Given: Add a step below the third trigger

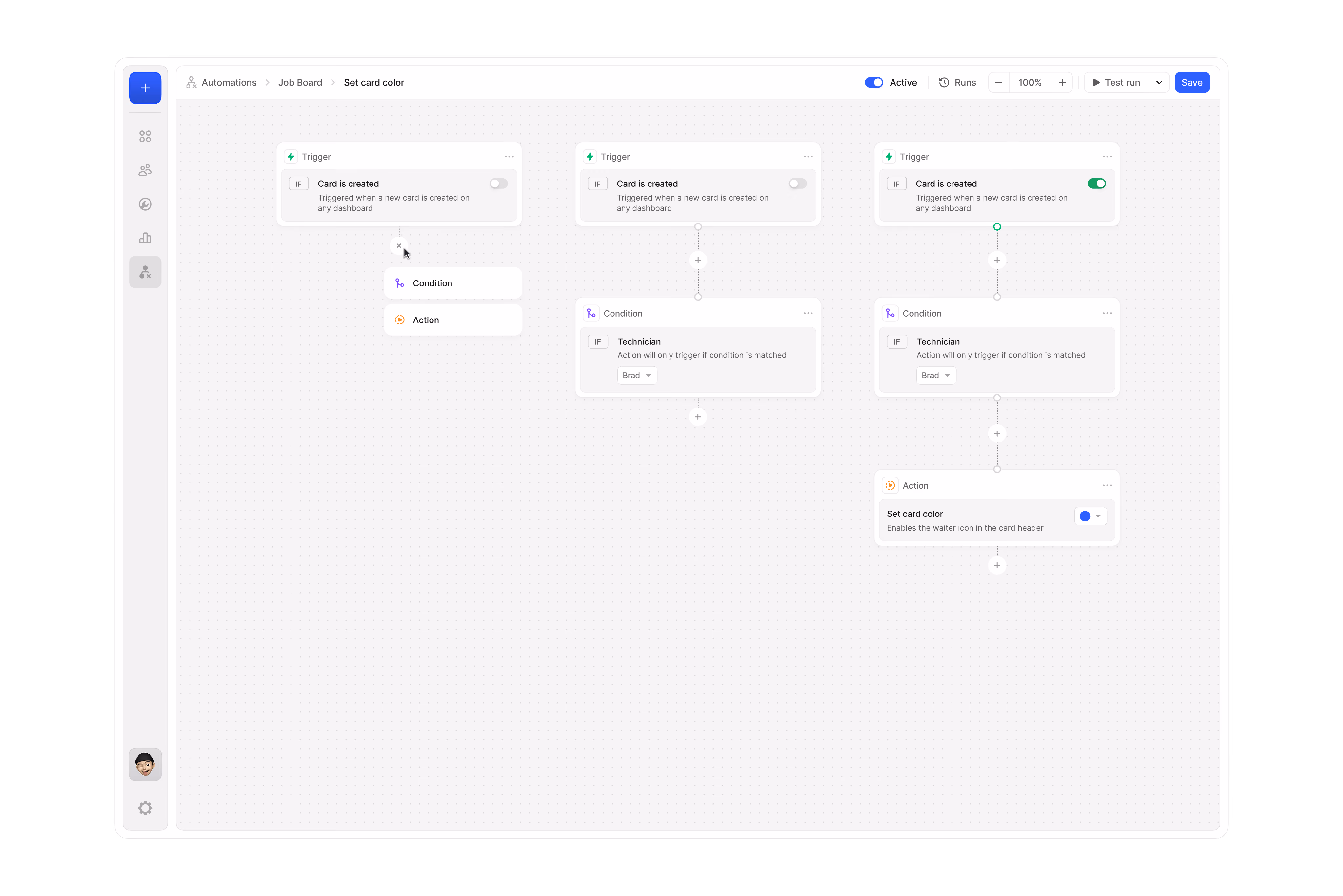Looking at the screenshot, I should tap(997, 261).
